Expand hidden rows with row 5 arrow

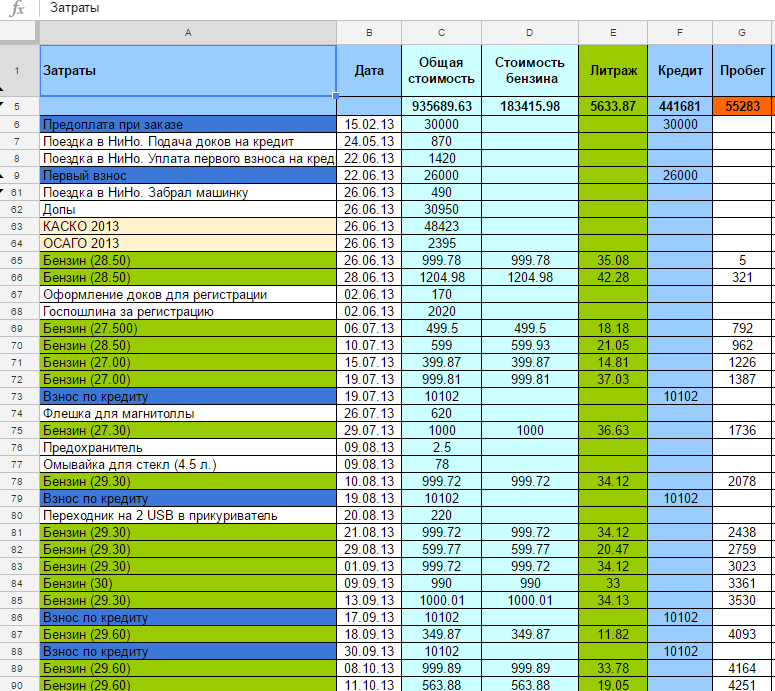tap(3, 105)
